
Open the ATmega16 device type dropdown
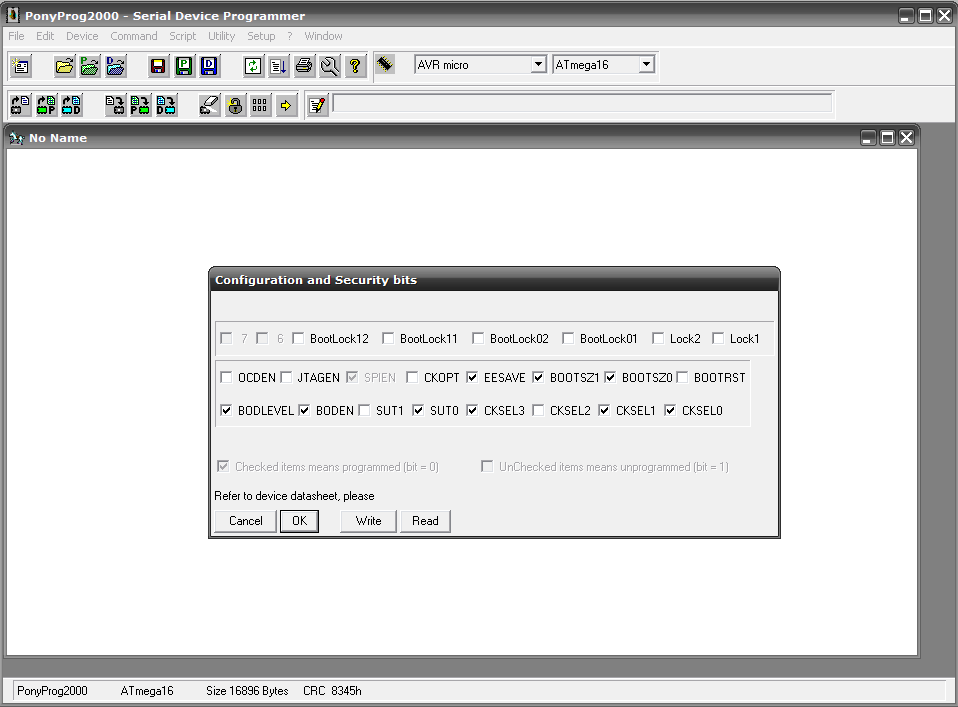[x=646, y=64]
